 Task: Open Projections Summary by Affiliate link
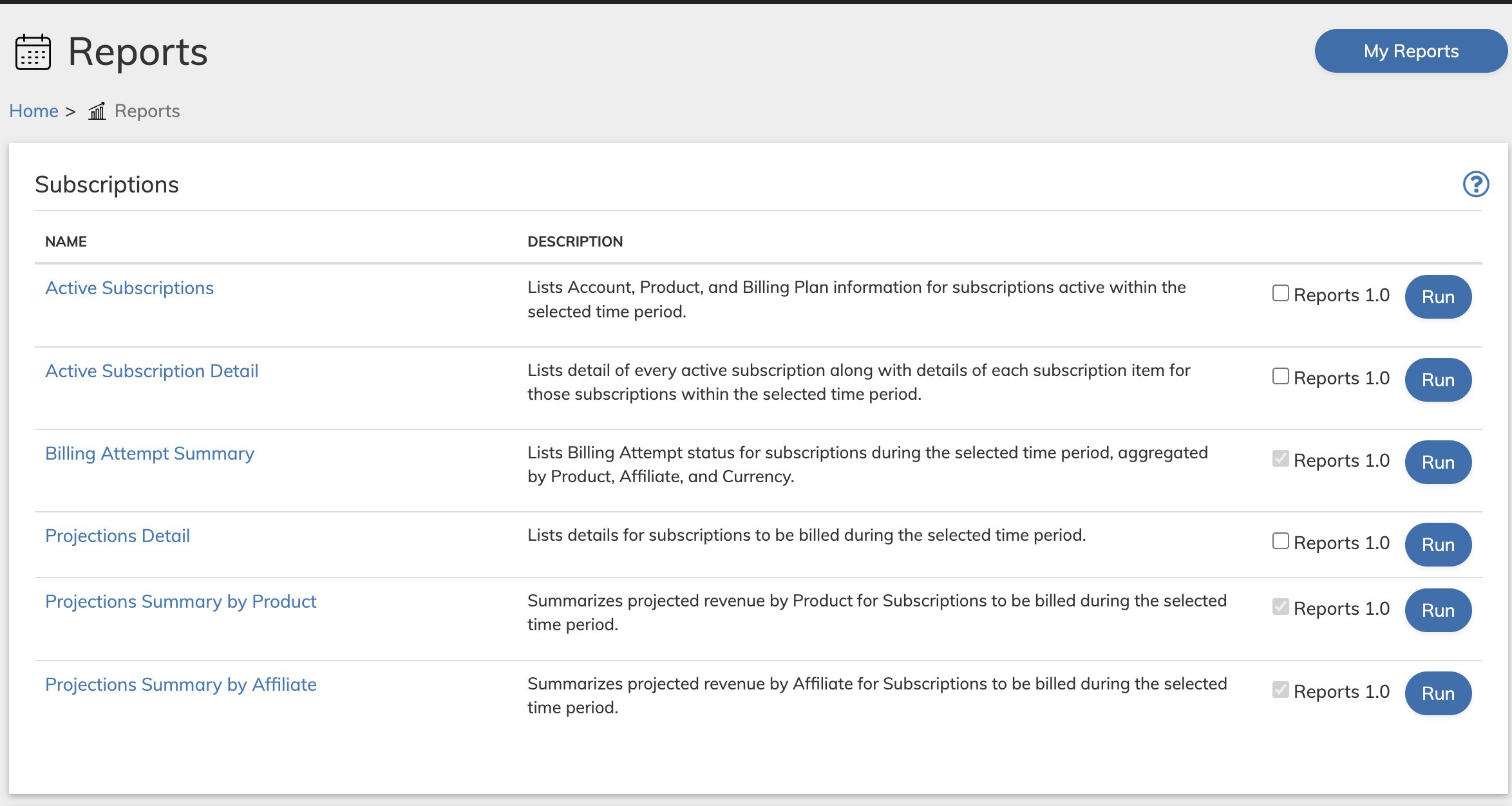pos(181,684)
